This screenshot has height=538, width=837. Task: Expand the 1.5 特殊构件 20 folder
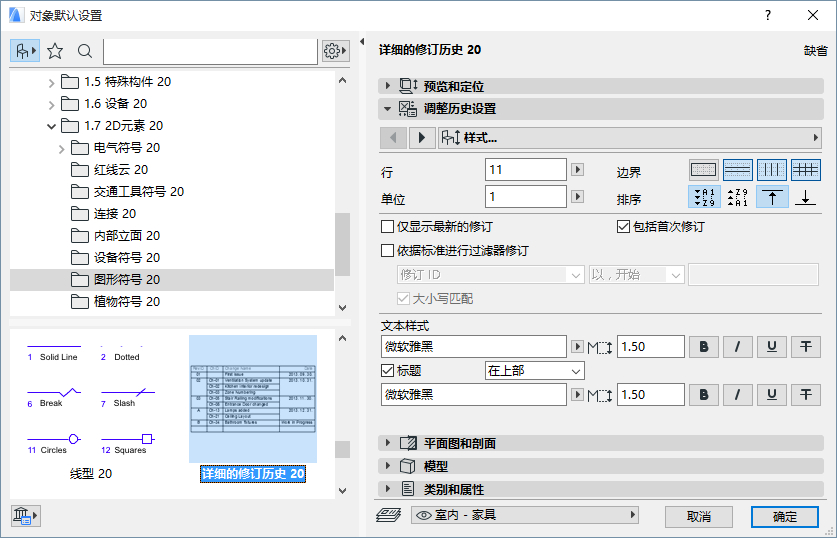pyautogui.click(x=51, y=83)
